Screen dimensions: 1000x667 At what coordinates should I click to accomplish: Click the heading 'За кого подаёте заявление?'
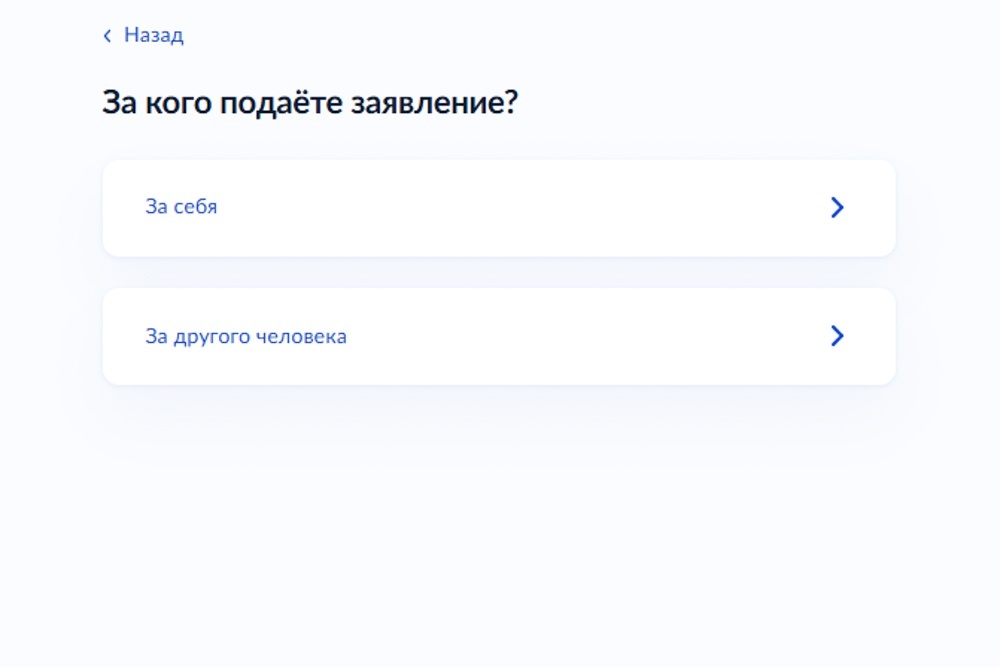click(x=310, y=100)
